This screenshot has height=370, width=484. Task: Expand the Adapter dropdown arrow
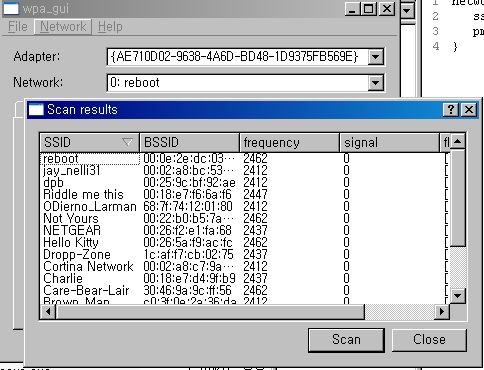click(x=375, y=57)
